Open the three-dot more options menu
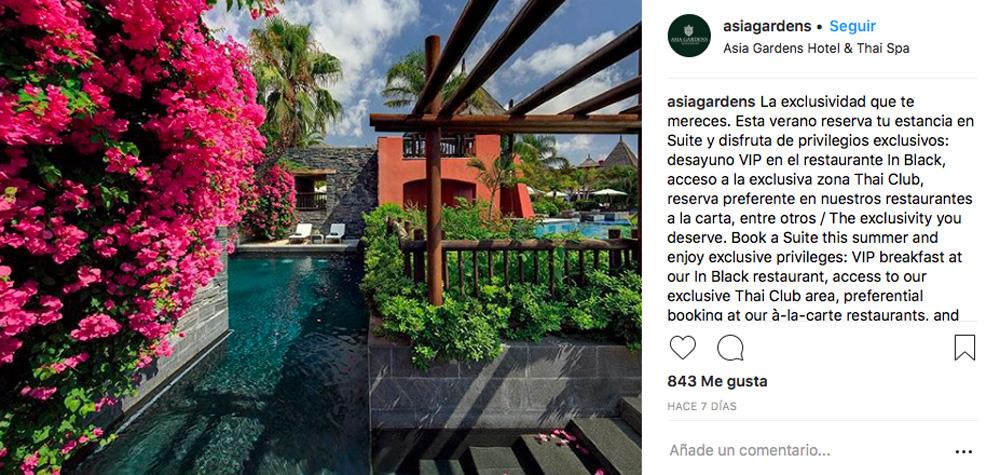Viewport: 1000px width, 475px height. click(964, 451)
